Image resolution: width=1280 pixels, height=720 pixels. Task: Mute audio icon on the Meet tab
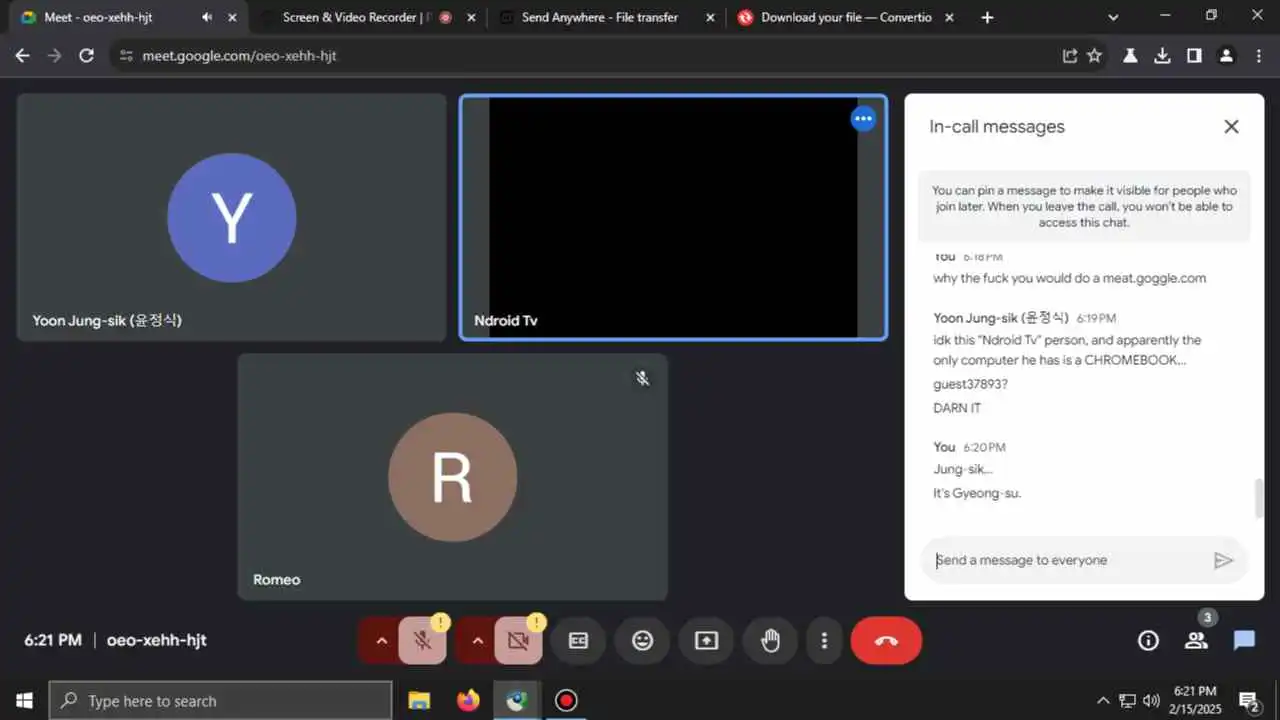pos(207,17)
